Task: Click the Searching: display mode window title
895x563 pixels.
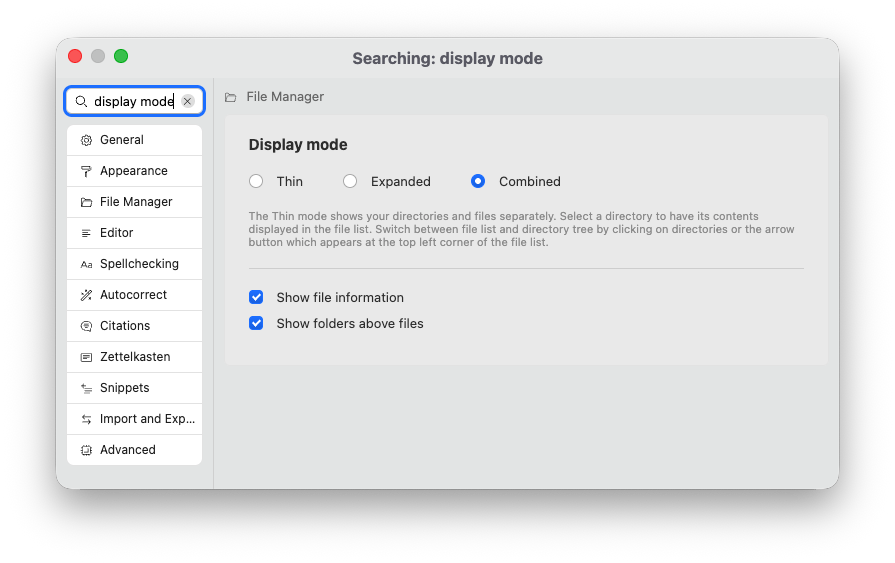Action: pyautogui.click(x=448, y=58)
